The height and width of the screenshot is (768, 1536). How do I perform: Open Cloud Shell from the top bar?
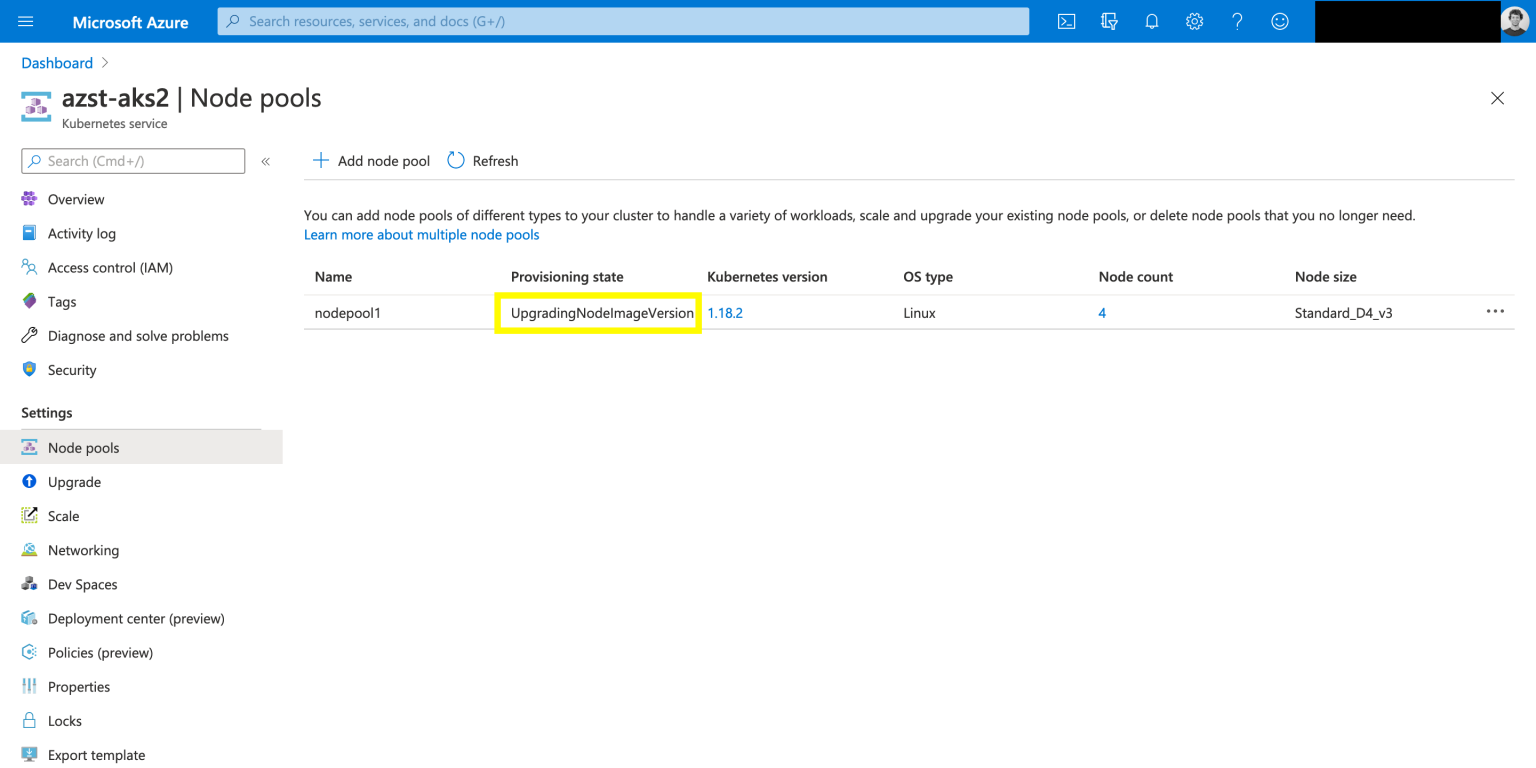tap(1066, 21)
